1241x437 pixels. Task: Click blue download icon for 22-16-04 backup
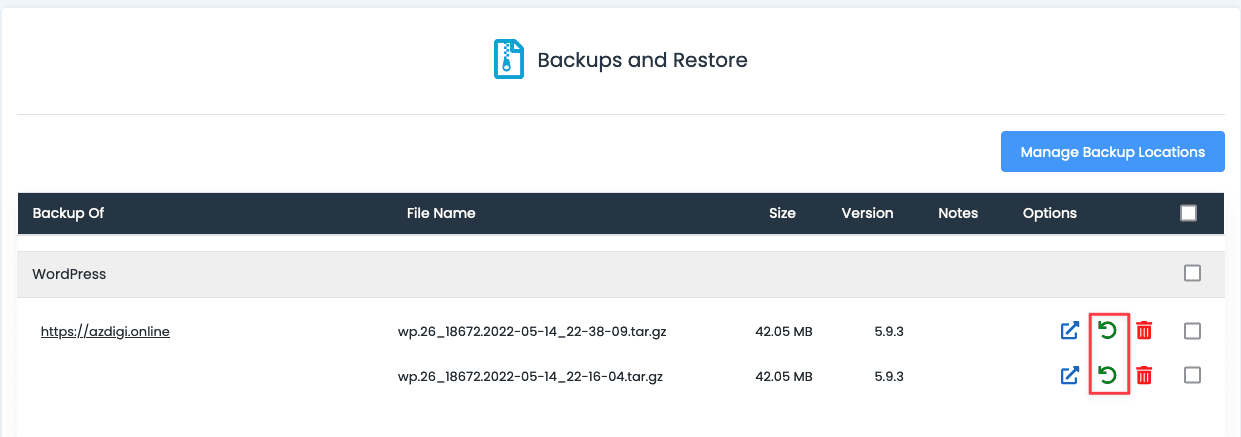[1070, 376]
